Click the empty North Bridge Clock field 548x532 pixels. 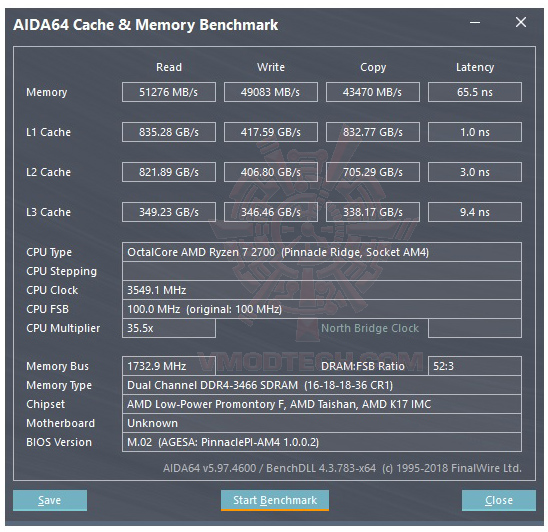click(x=475, y=328)
